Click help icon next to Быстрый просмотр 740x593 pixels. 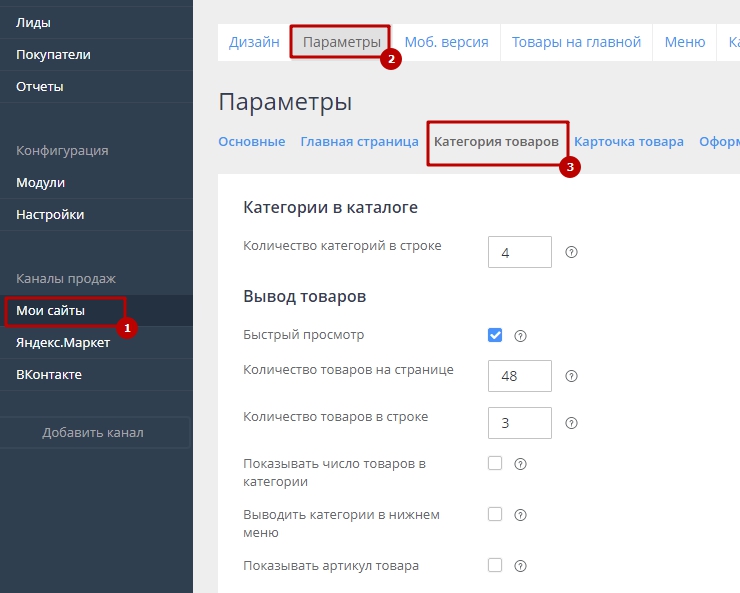click(x=520, y=336)
